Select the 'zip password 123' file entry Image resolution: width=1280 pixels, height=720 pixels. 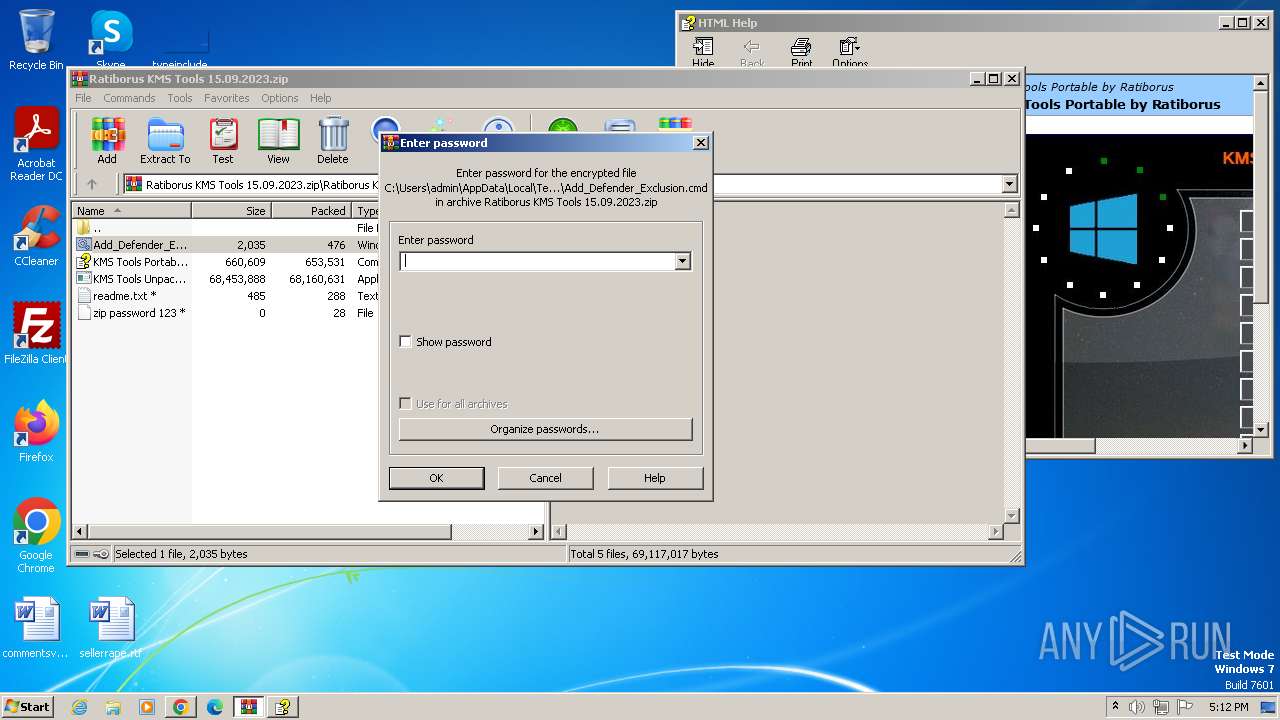pyautogui.click(x=227, y=313)
